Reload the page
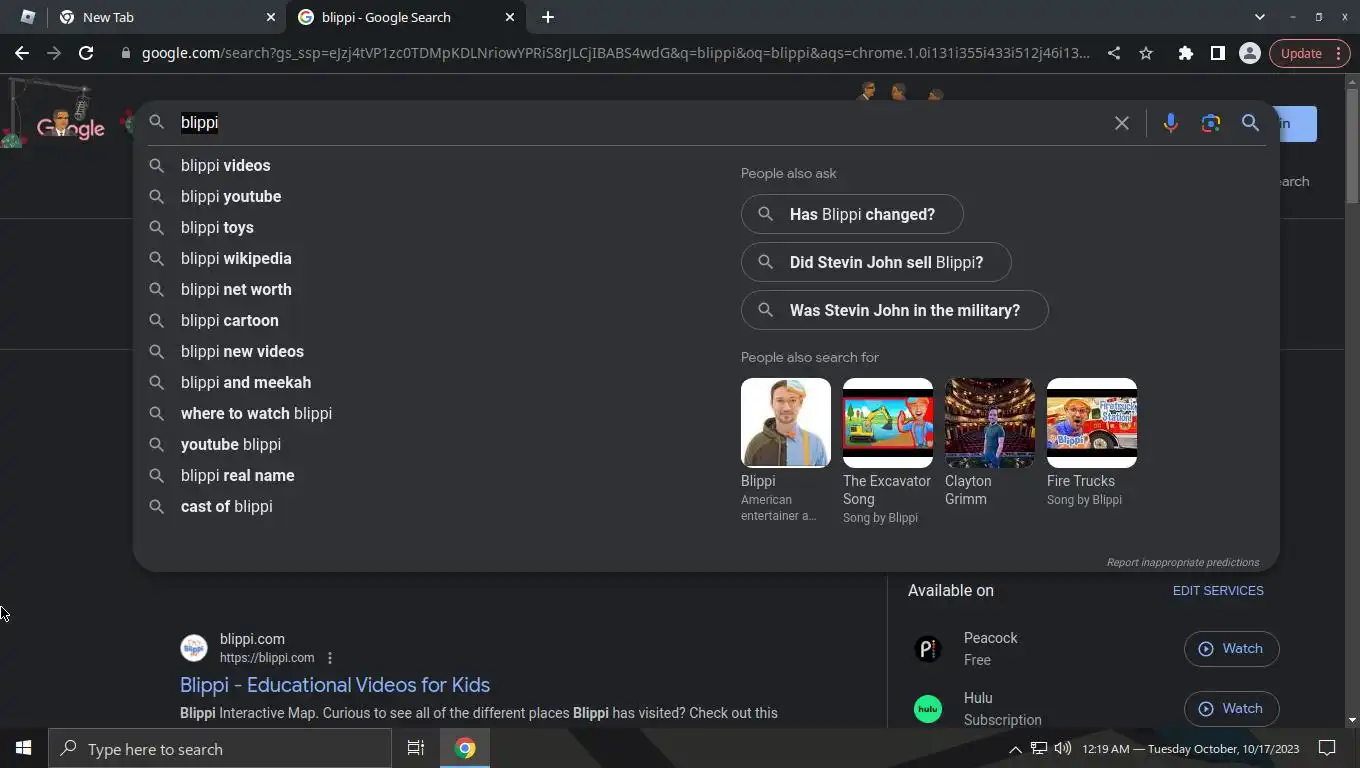Screen dimensions: 1360x768 [86, 53]
